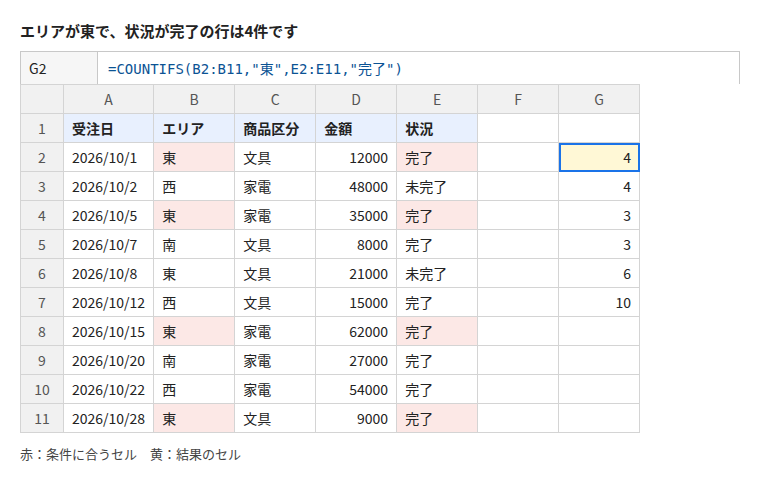Select row 3 header
Image resolution: width=760 pixels, height=477 pixels.
[42, 187]
